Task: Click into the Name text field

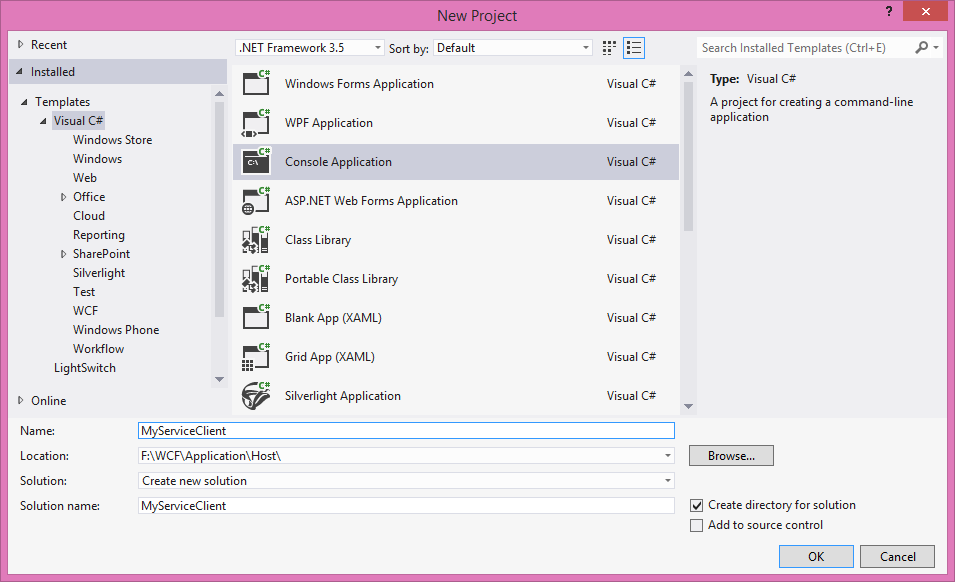Action: click(x=406, y=430)
